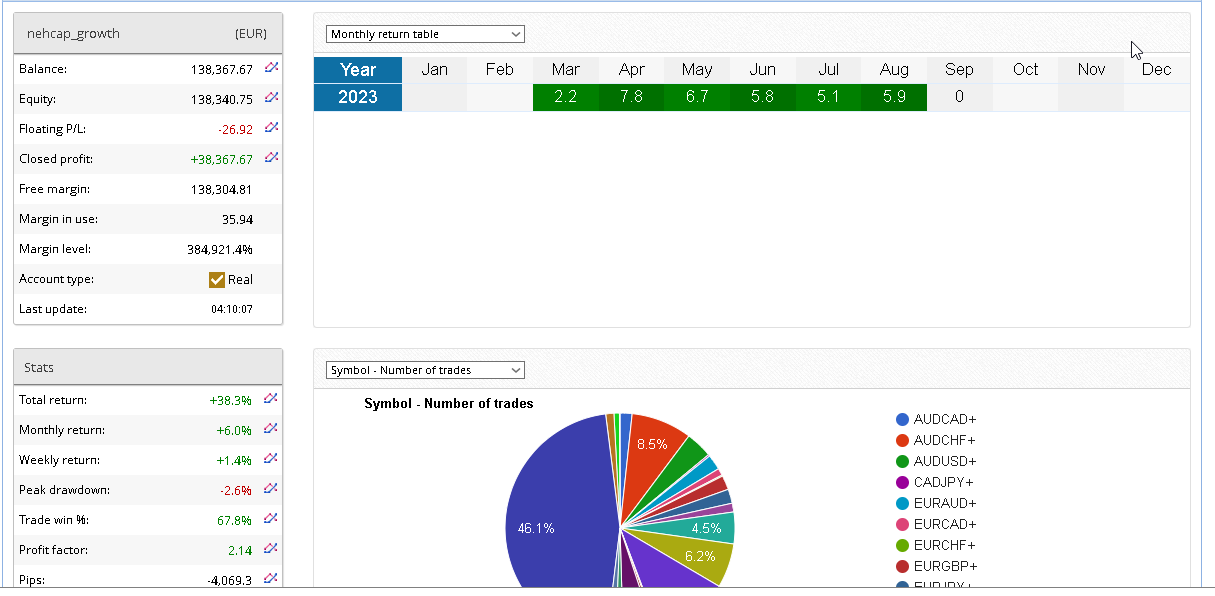Image resolution: width=1215 pixels, height=596 pixels.
Task: Toggle the Real account type checkbox
Action: point(217,280)
